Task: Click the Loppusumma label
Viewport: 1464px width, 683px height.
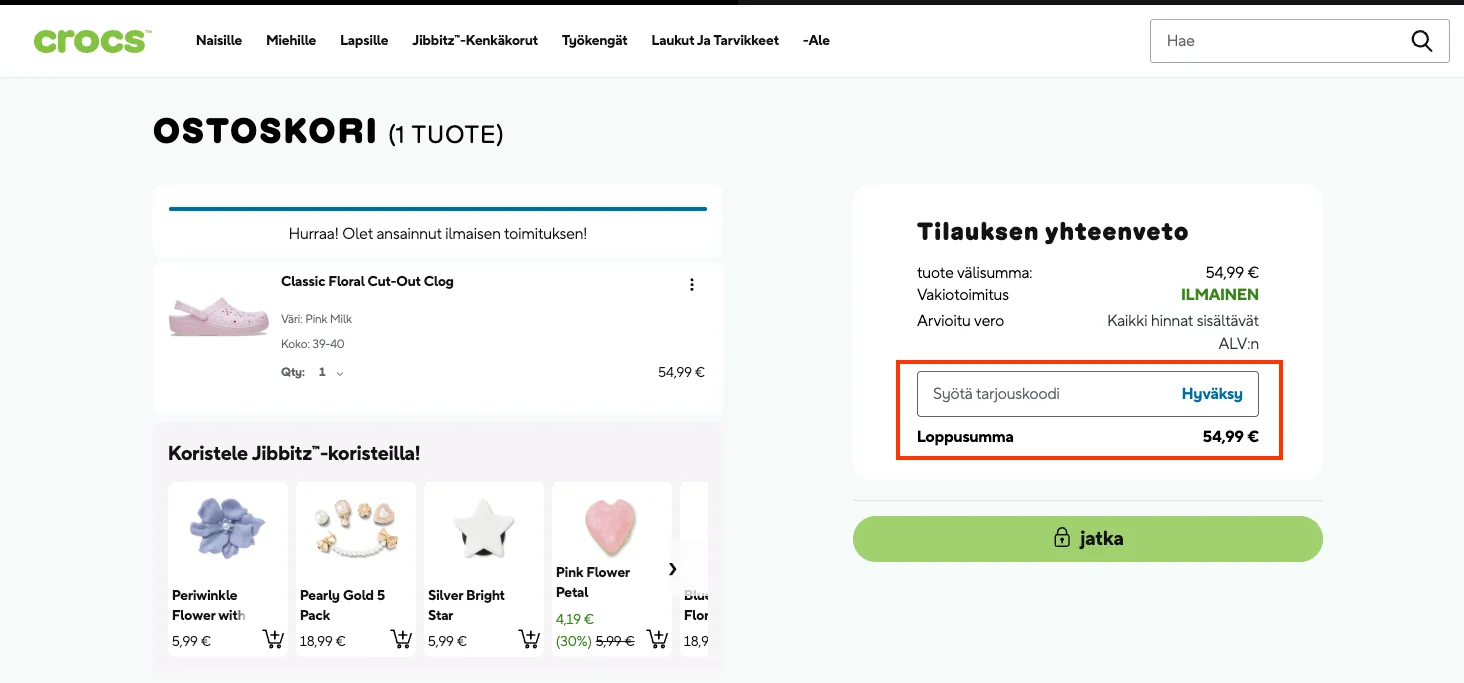Action: pyautogui.click(x=965, y=437)
